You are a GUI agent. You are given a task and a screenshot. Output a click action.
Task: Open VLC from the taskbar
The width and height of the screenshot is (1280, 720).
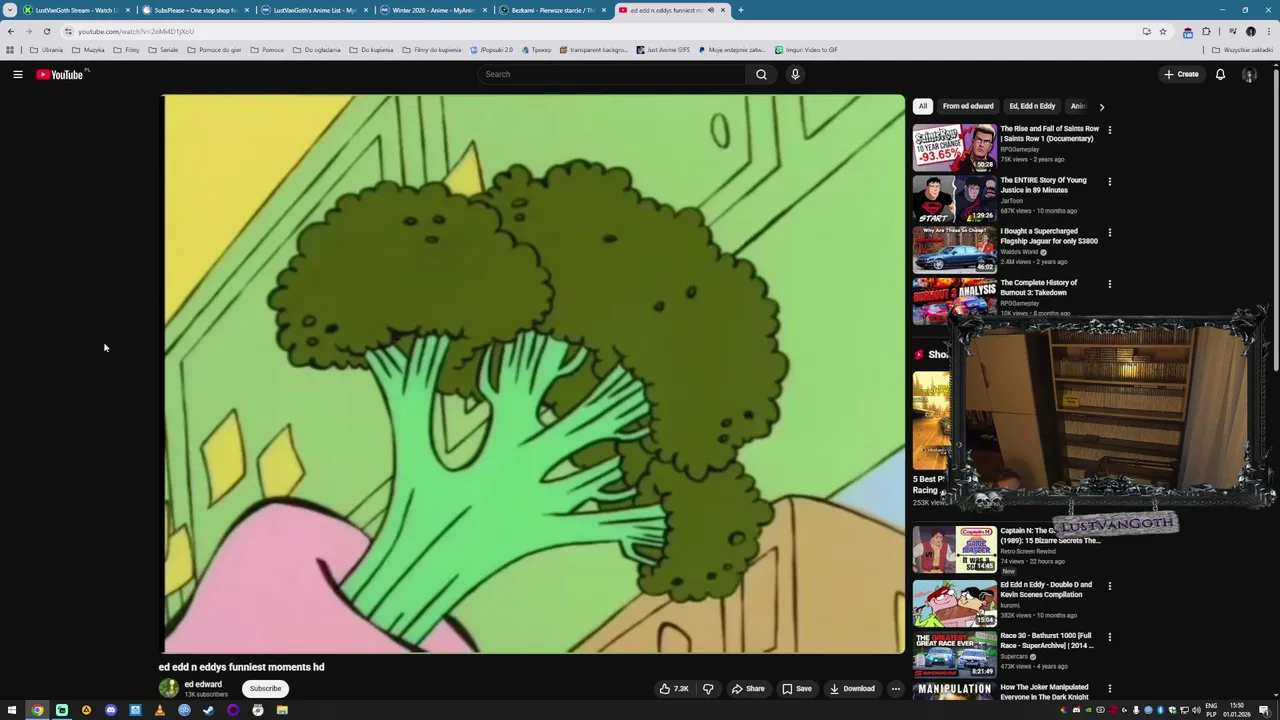[x=160, y=710]
